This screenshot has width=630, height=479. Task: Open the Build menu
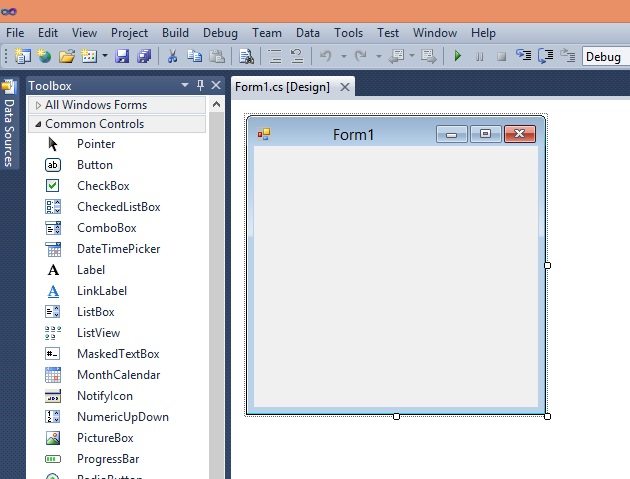175,33
